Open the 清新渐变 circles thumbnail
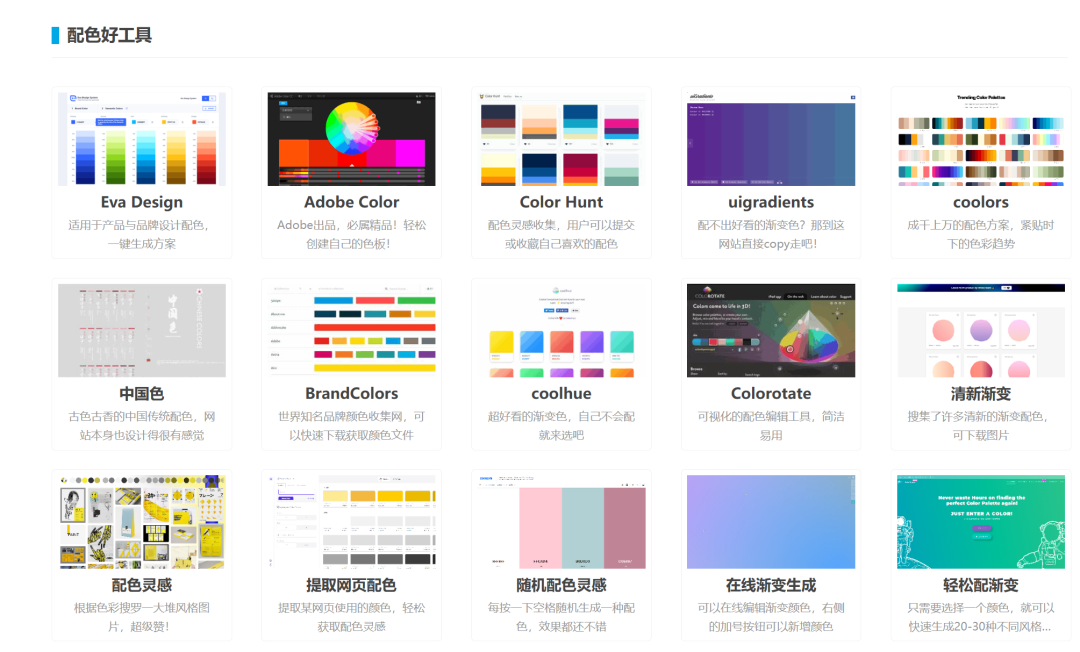The width and height of the screenshot is (1080, 652). pos(981,330)
